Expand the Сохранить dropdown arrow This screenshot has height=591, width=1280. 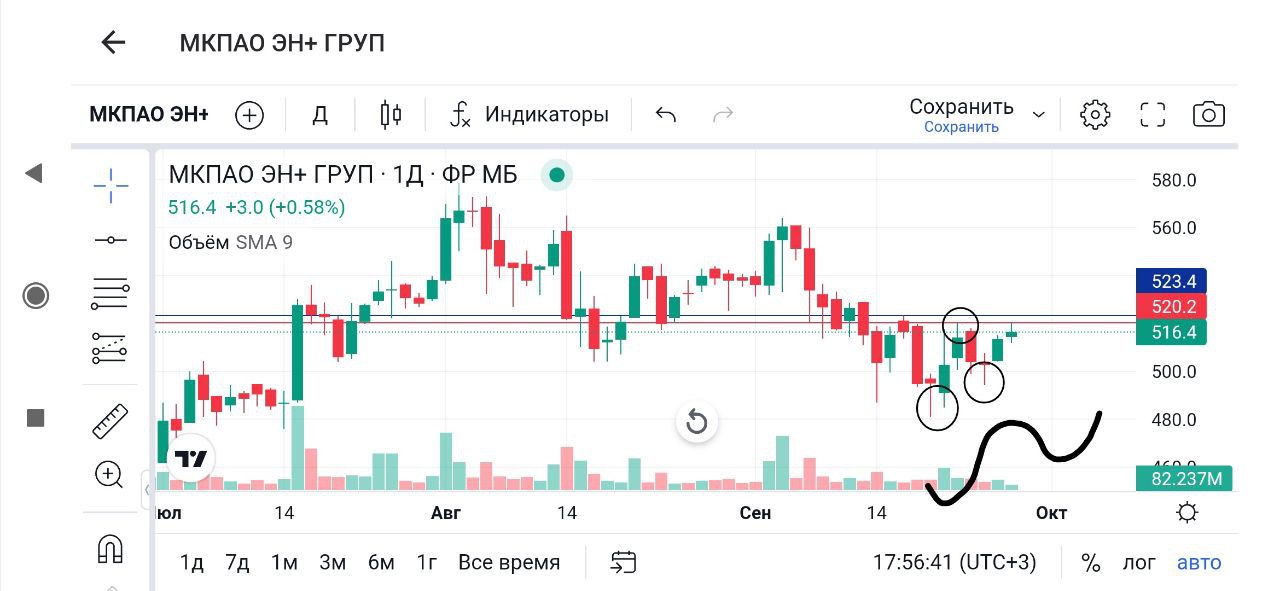(x=1039, y=115)
